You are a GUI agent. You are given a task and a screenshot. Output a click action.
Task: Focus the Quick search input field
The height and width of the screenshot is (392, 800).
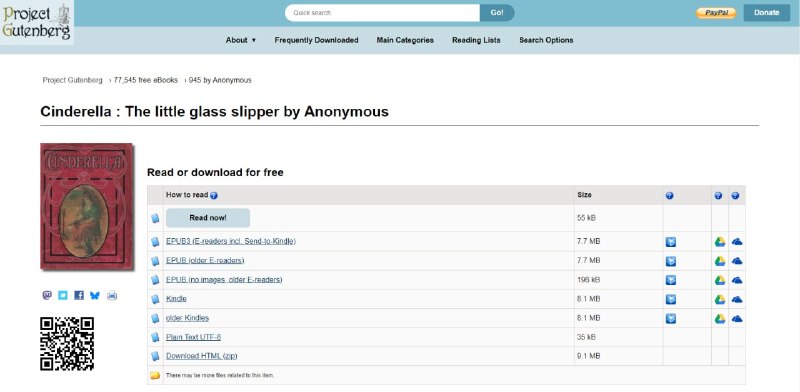pos(382,13)
